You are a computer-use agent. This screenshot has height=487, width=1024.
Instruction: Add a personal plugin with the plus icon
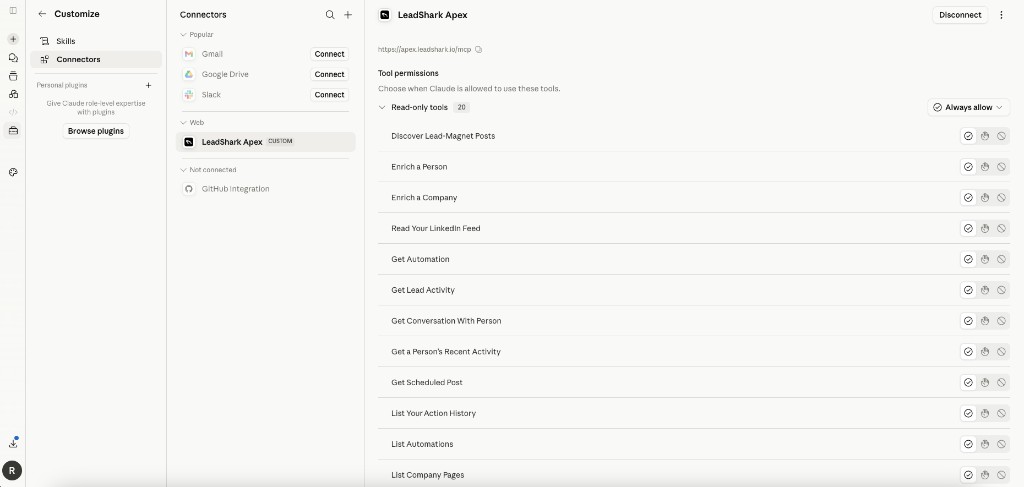point(148,86)
